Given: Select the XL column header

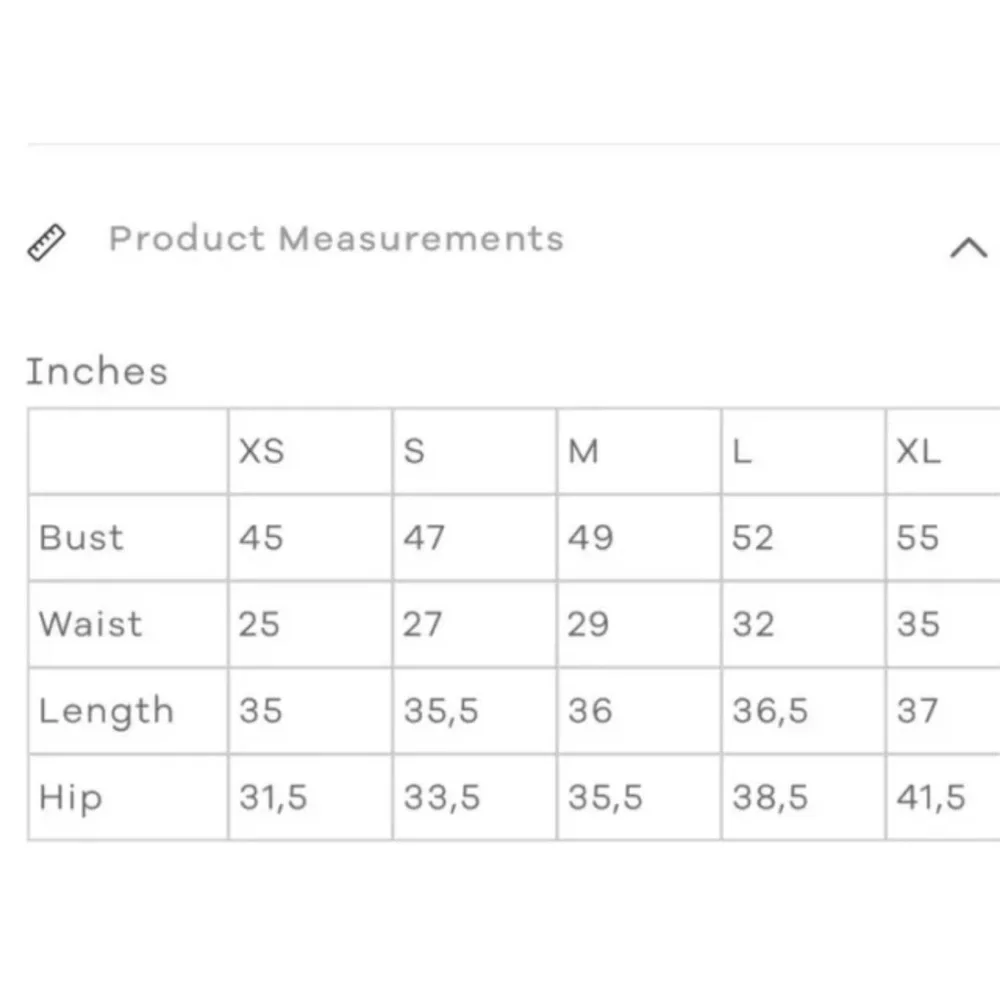Looking at the screenshot, I should [918, 452].
